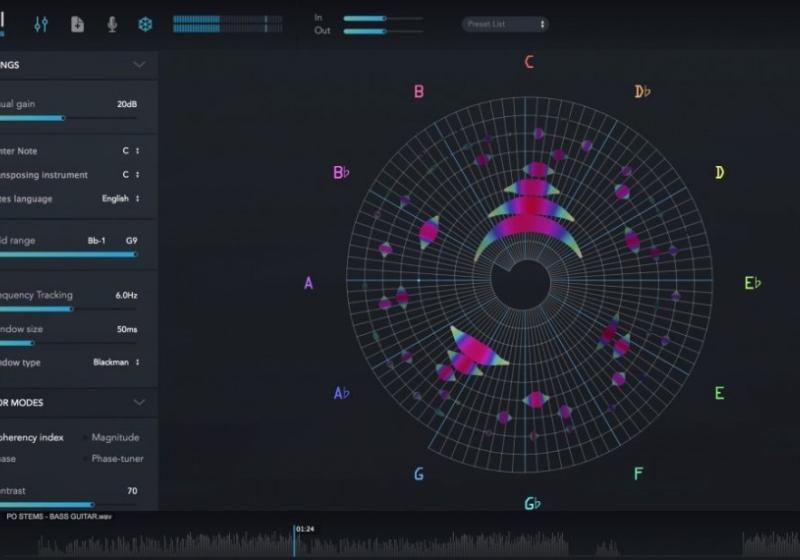Select Phase-tuner color mode

pyautogui.click(x=117, y=458)
